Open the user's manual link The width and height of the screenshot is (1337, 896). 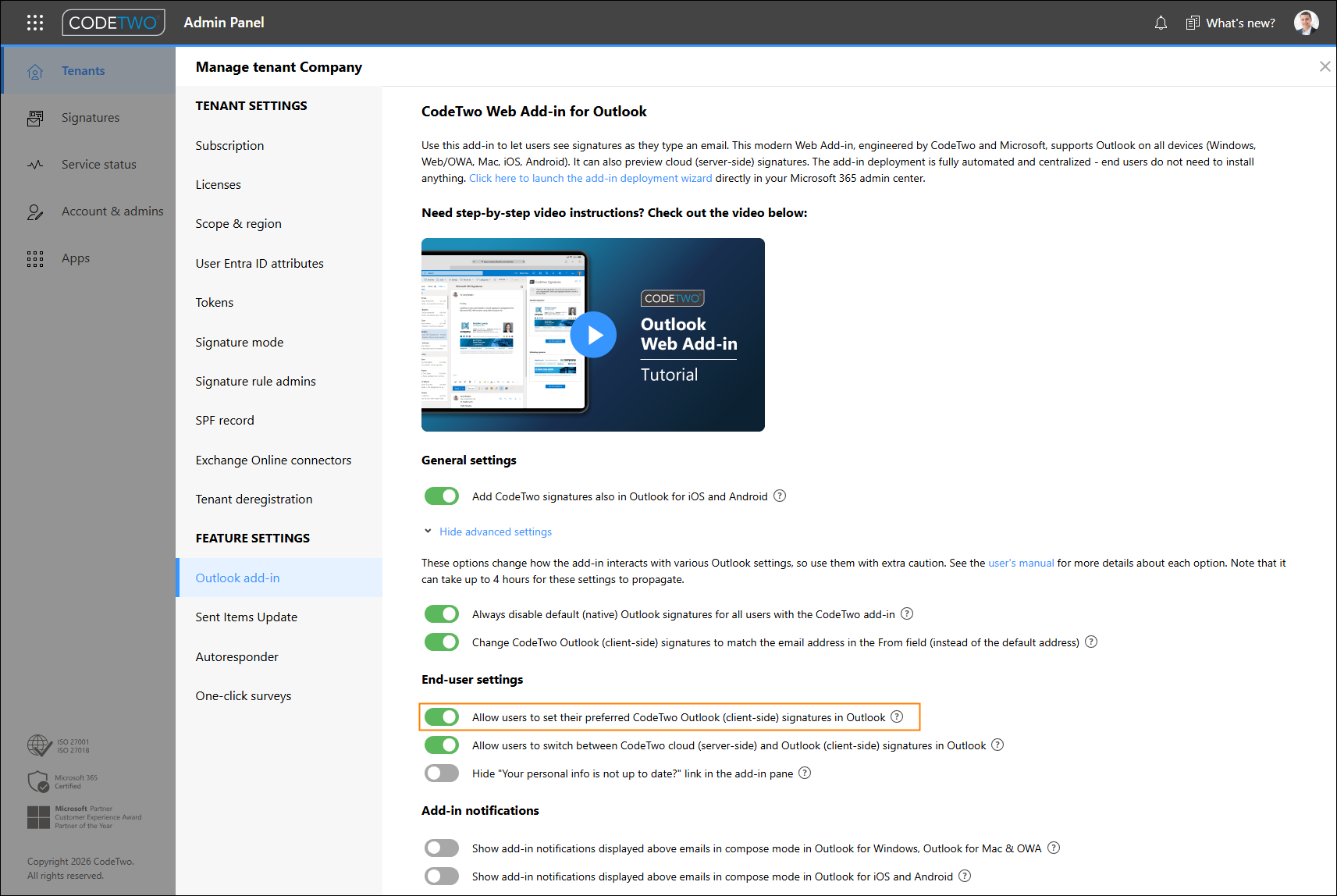coord(1021,563)
